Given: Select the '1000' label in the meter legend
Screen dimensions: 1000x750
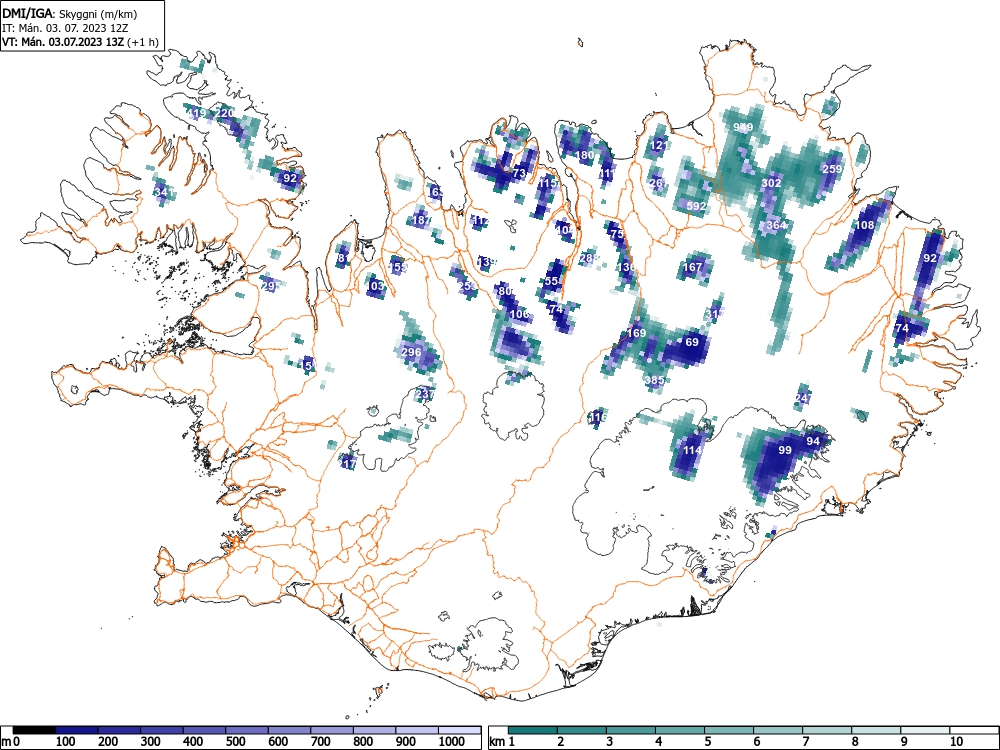Looking at the screenshot, I should pos(452,742).
